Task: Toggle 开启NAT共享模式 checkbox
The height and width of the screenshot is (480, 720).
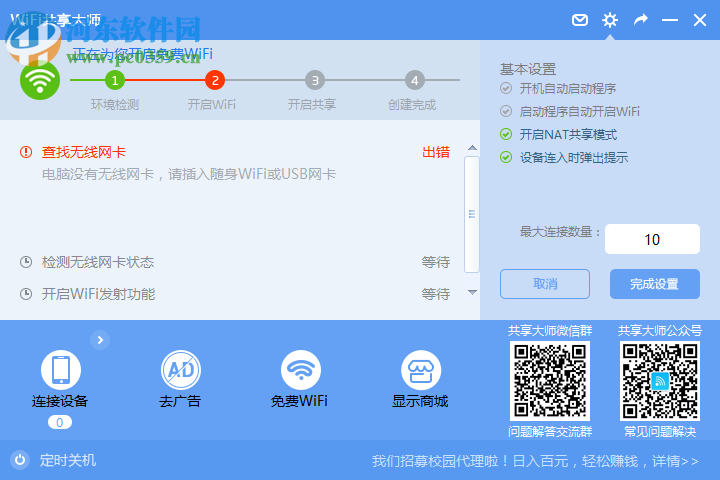Action: pyautogui.click(x=506, y=134)
